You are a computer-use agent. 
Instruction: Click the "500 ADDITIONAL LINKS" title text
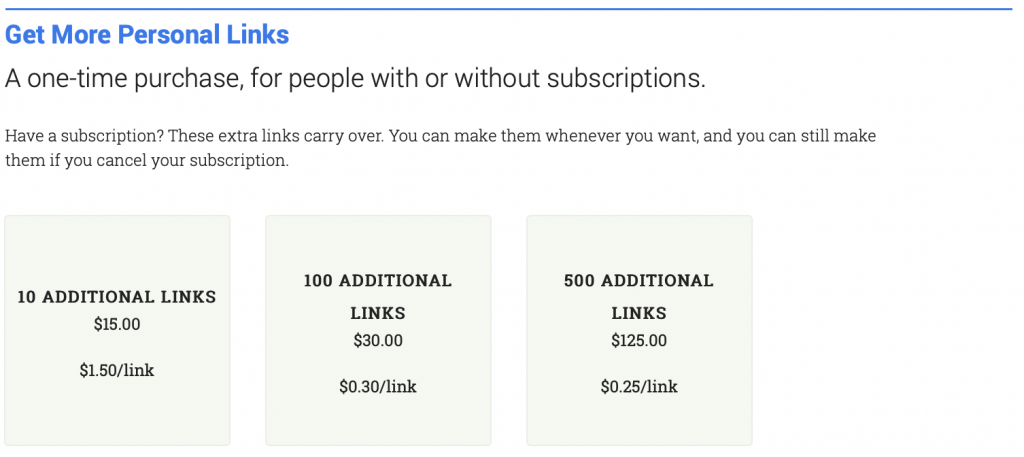pos(639,296)
